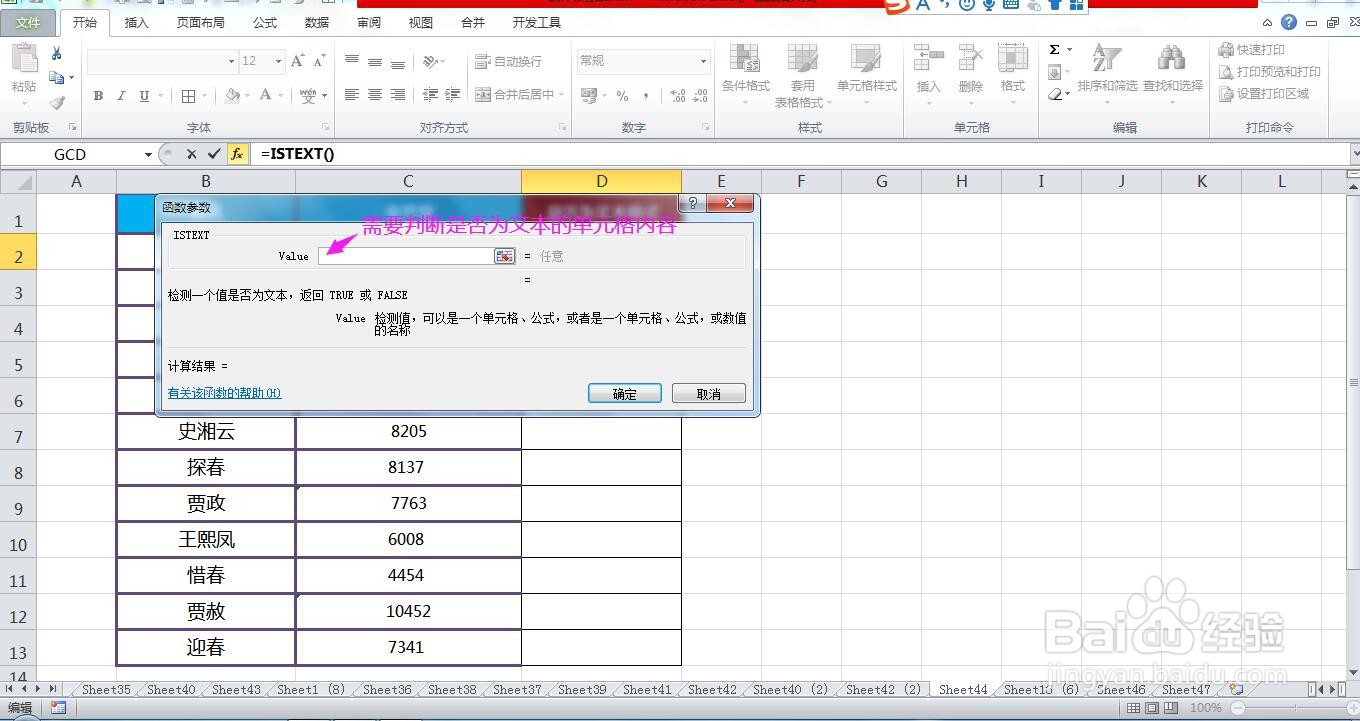Click the Fill Color paint bucket
Viewport: 1360px width, 721px height.
(x=232, y=96)
